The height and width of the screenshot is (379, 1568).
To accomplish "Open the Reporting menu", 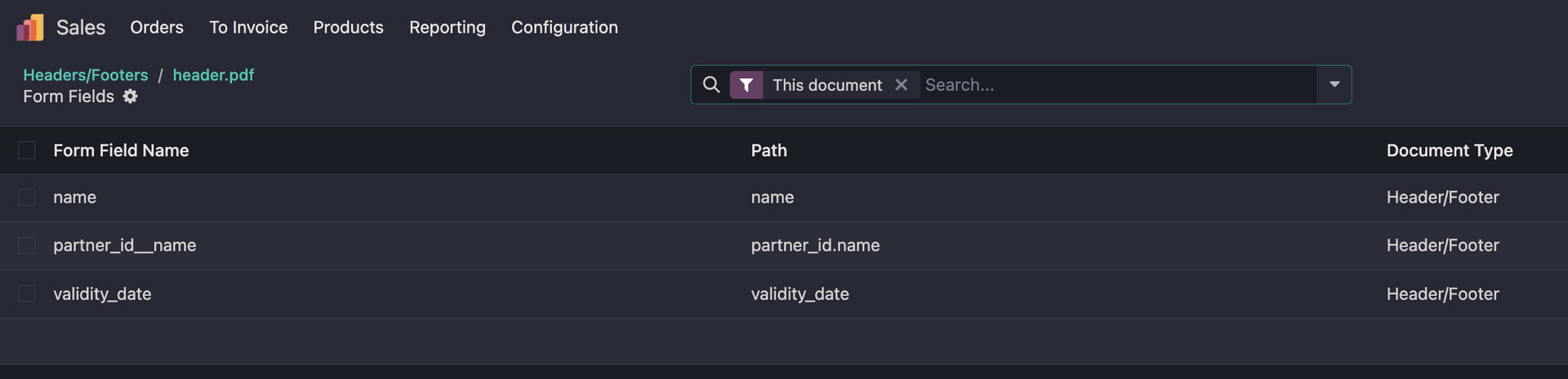I will (447, 28).
